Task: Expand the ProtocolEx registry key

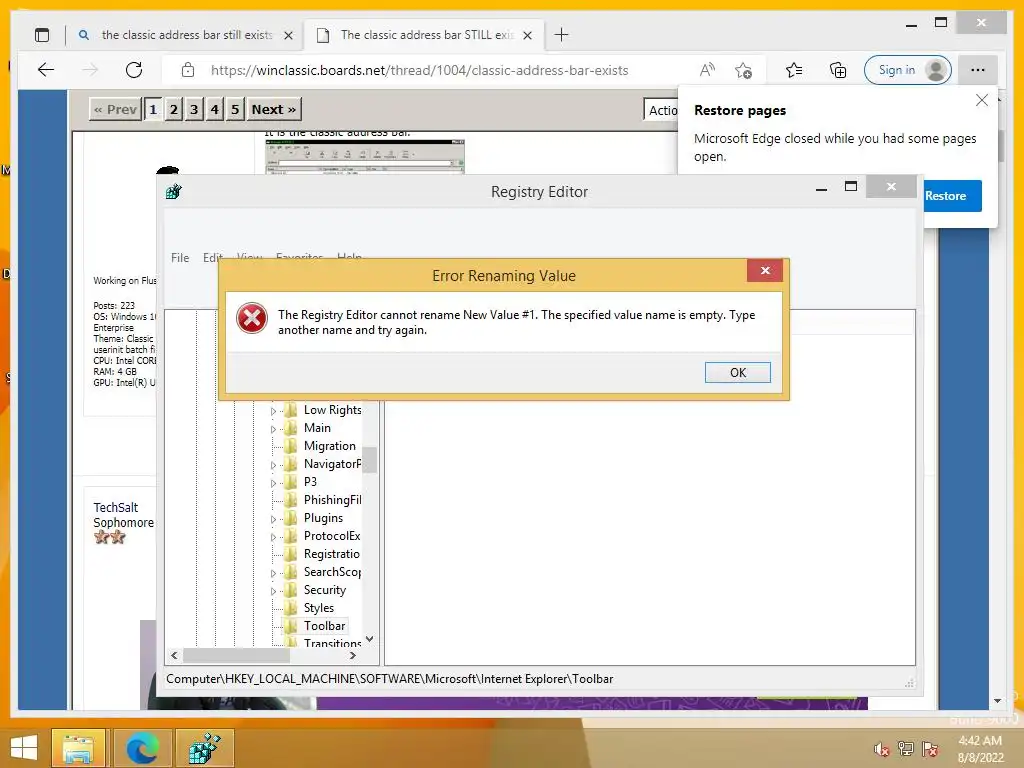Action: (274, 537)
